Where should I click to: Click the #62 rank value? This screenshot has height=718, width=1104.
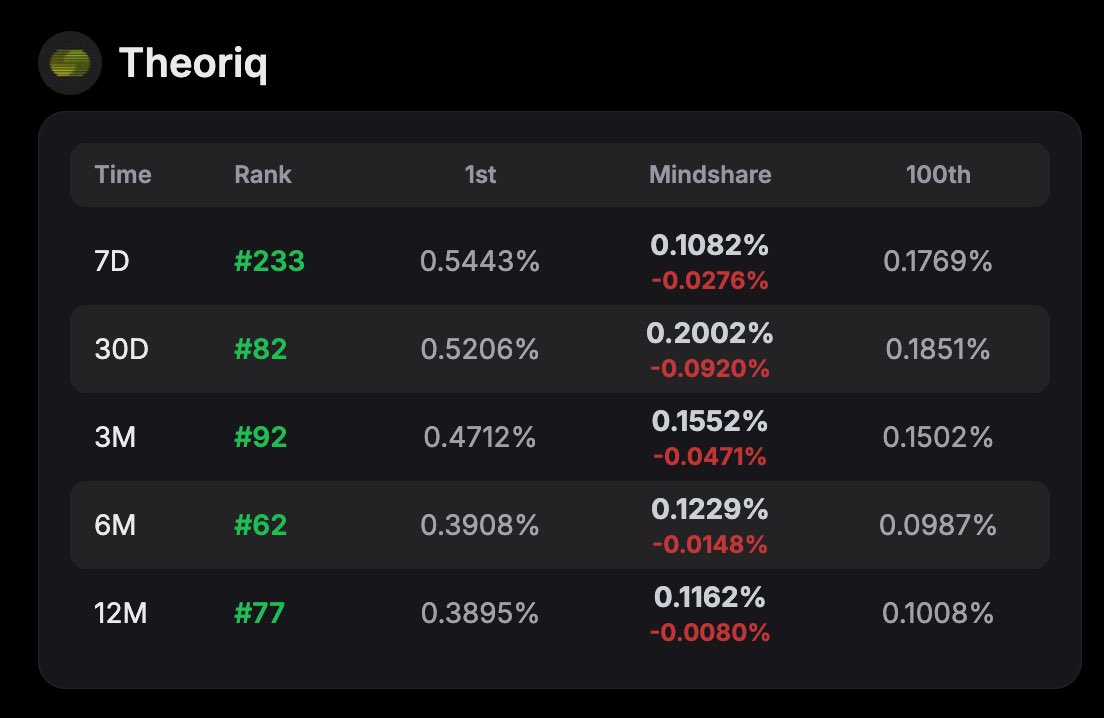pos(261,525)
